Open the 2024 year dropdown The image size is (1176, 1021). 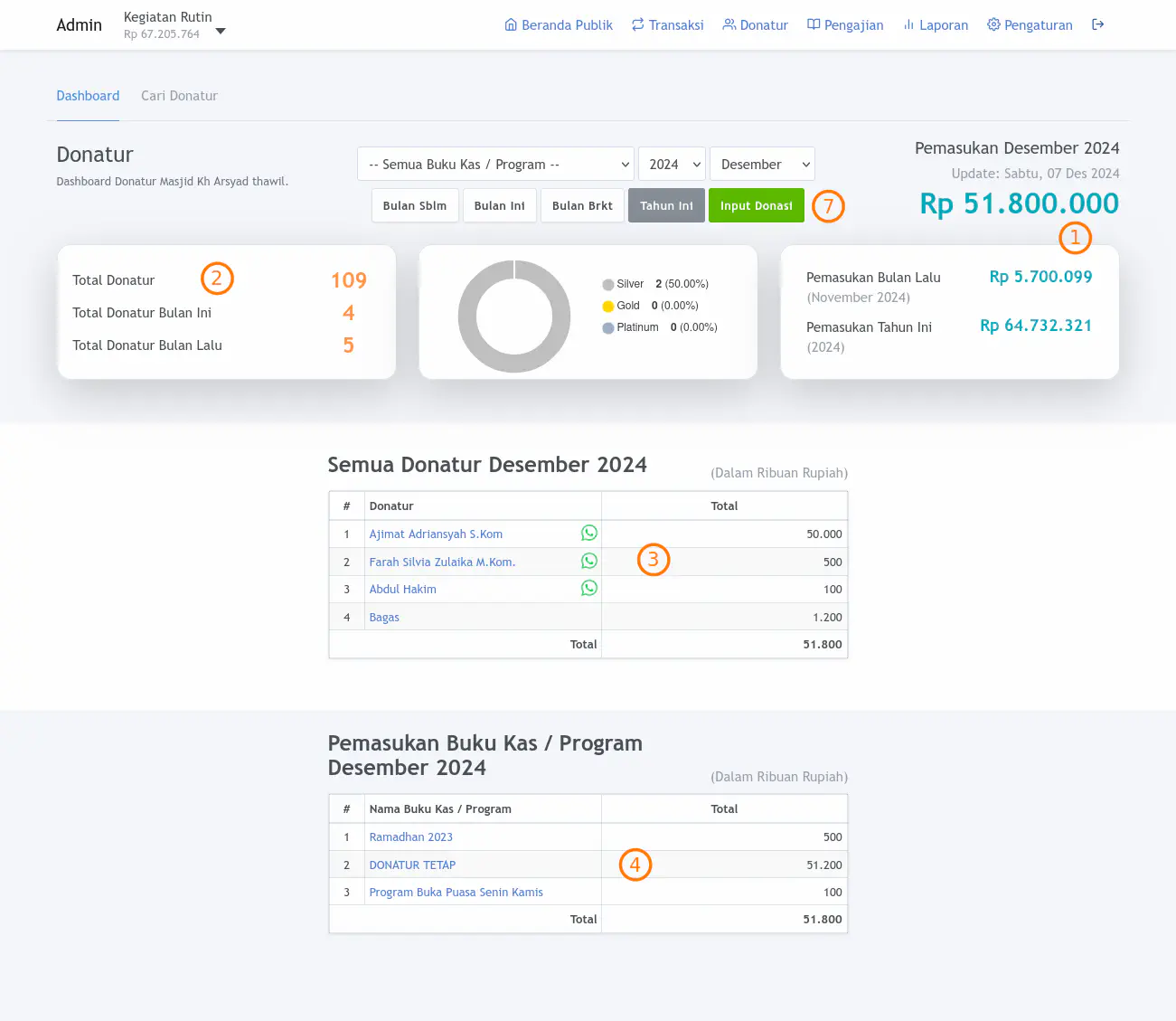coord(672,165)
